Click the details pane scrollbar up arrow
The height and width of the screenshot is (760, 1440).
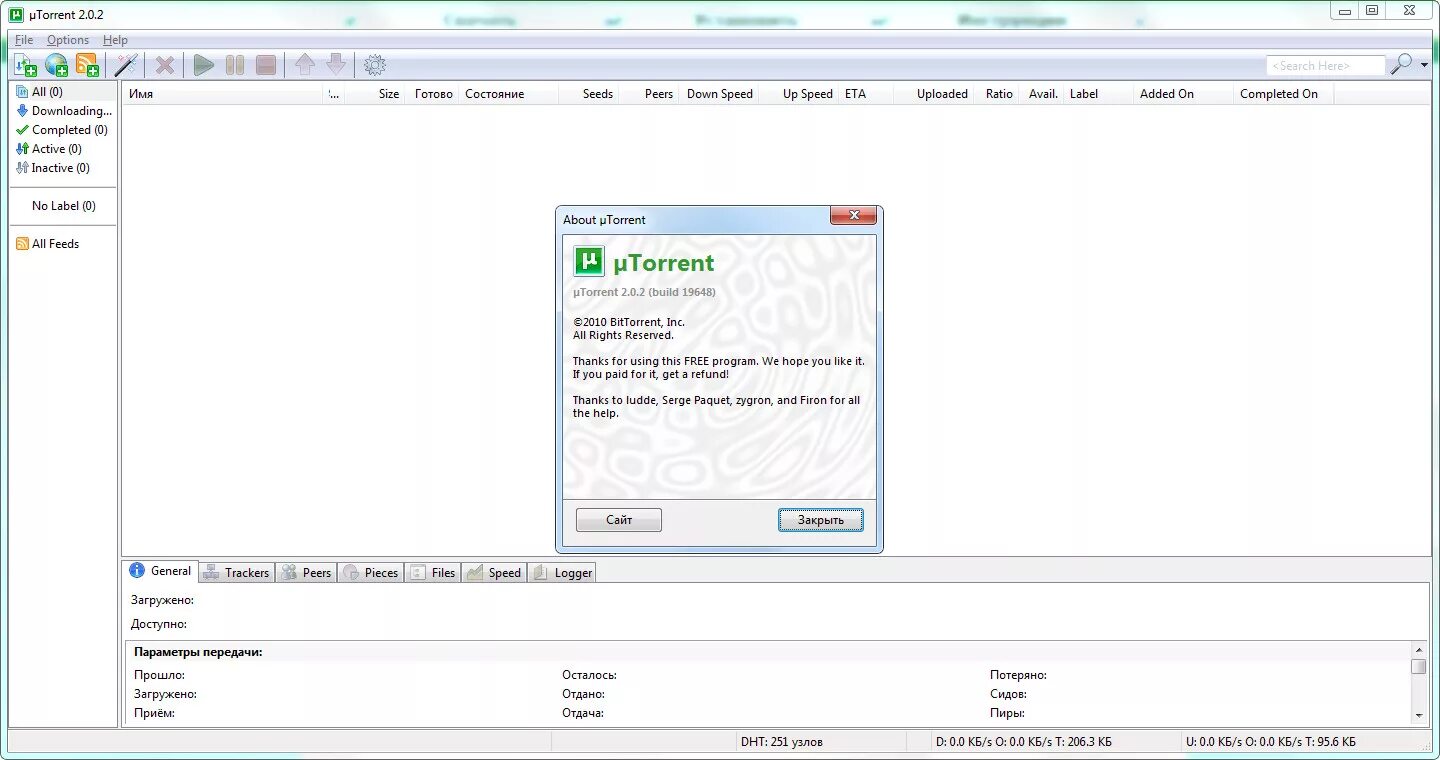[x=1419, y=650]
